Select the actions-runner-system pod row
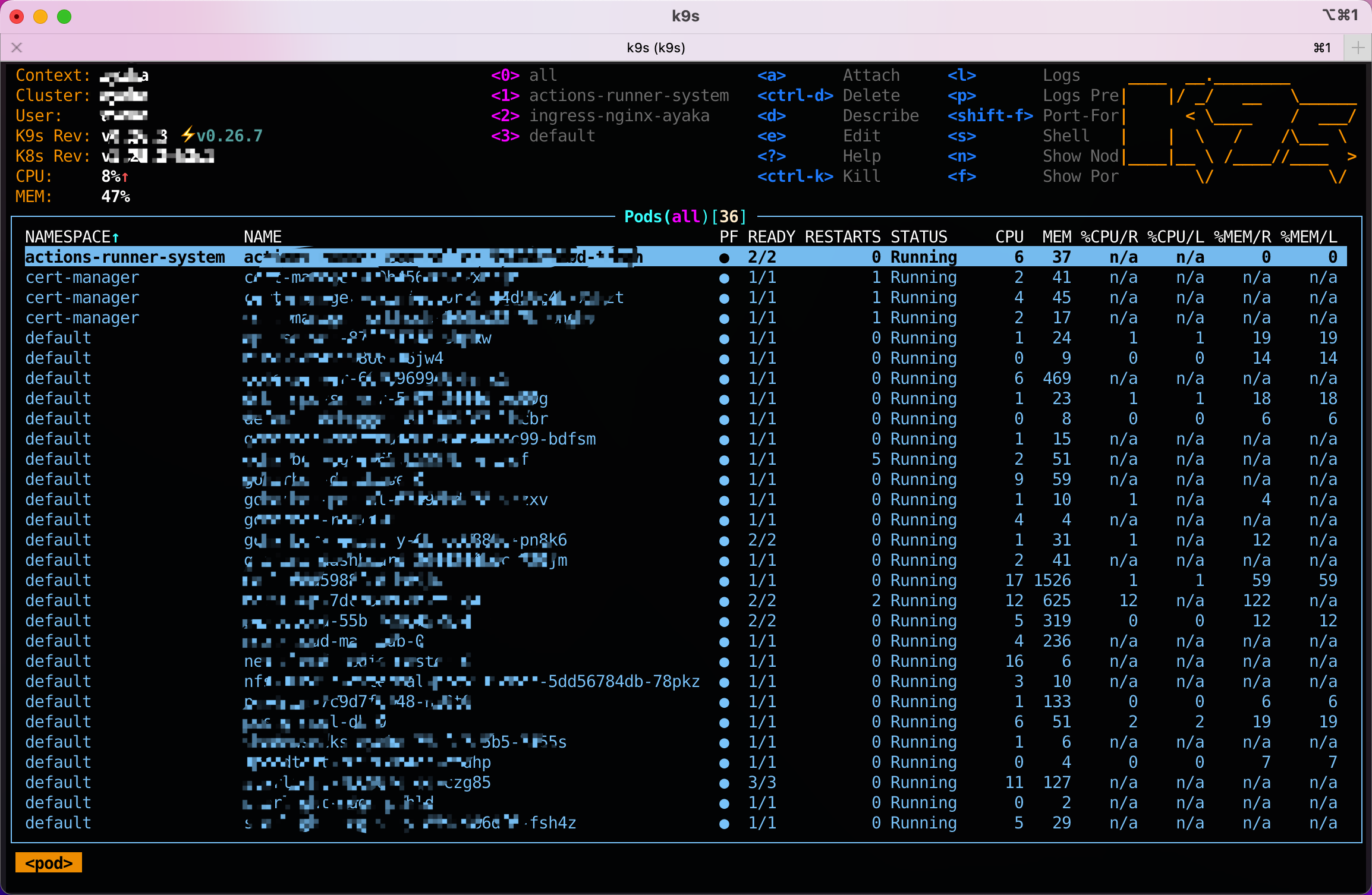Viewport: 1372px width, 895px height. tap(685, 257)
